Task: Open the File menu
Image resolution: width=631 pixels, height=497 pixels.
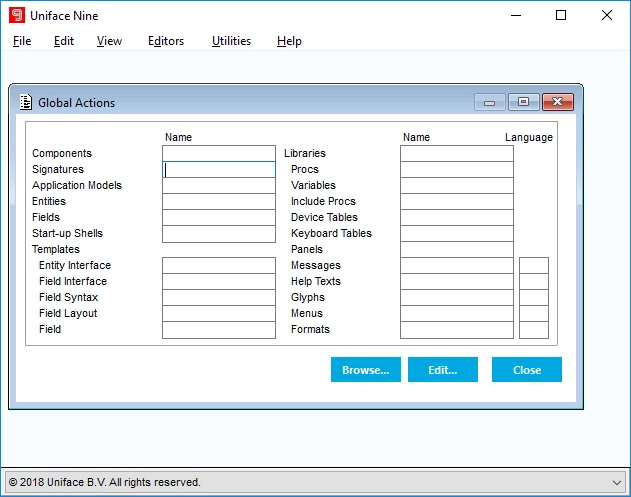Action: (22, 41)
